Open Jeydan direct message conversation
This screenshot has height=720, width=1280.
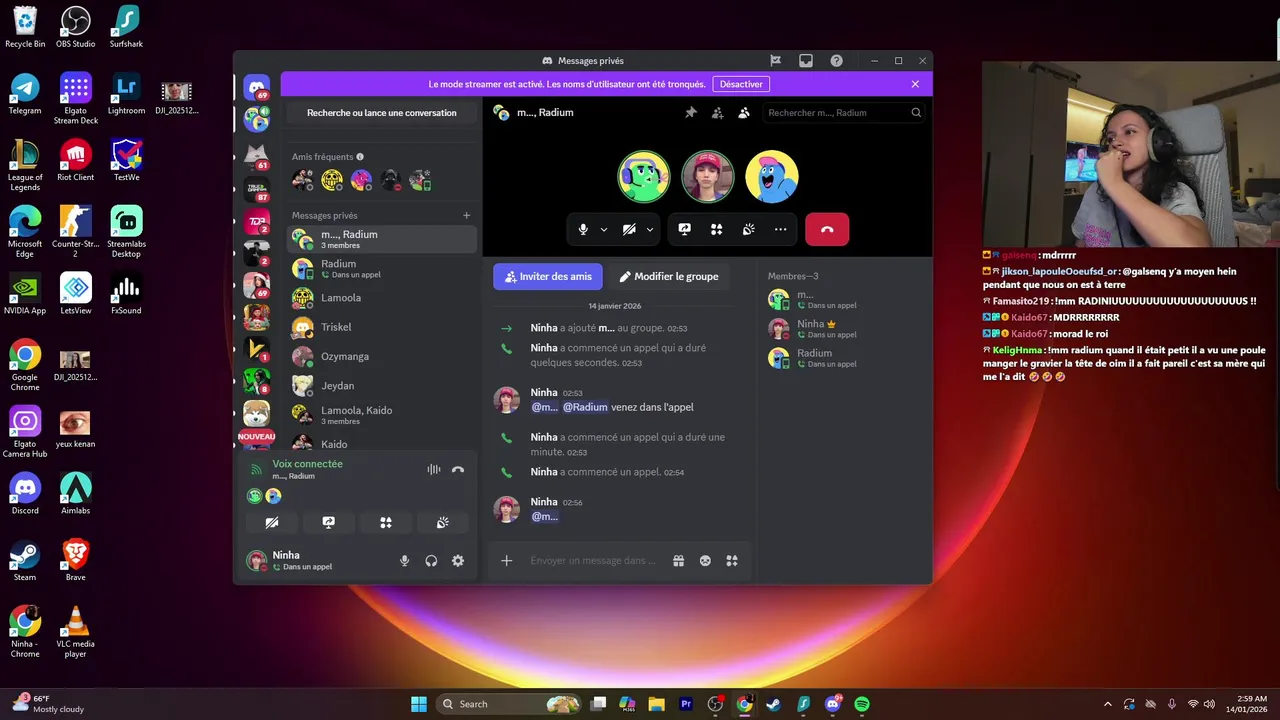coord(382,385)
